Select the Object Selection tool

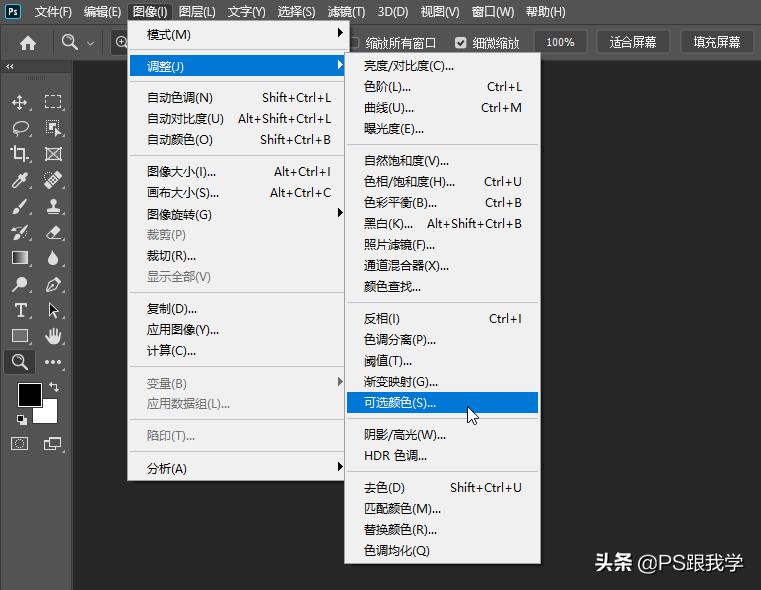tap(53, 129)
